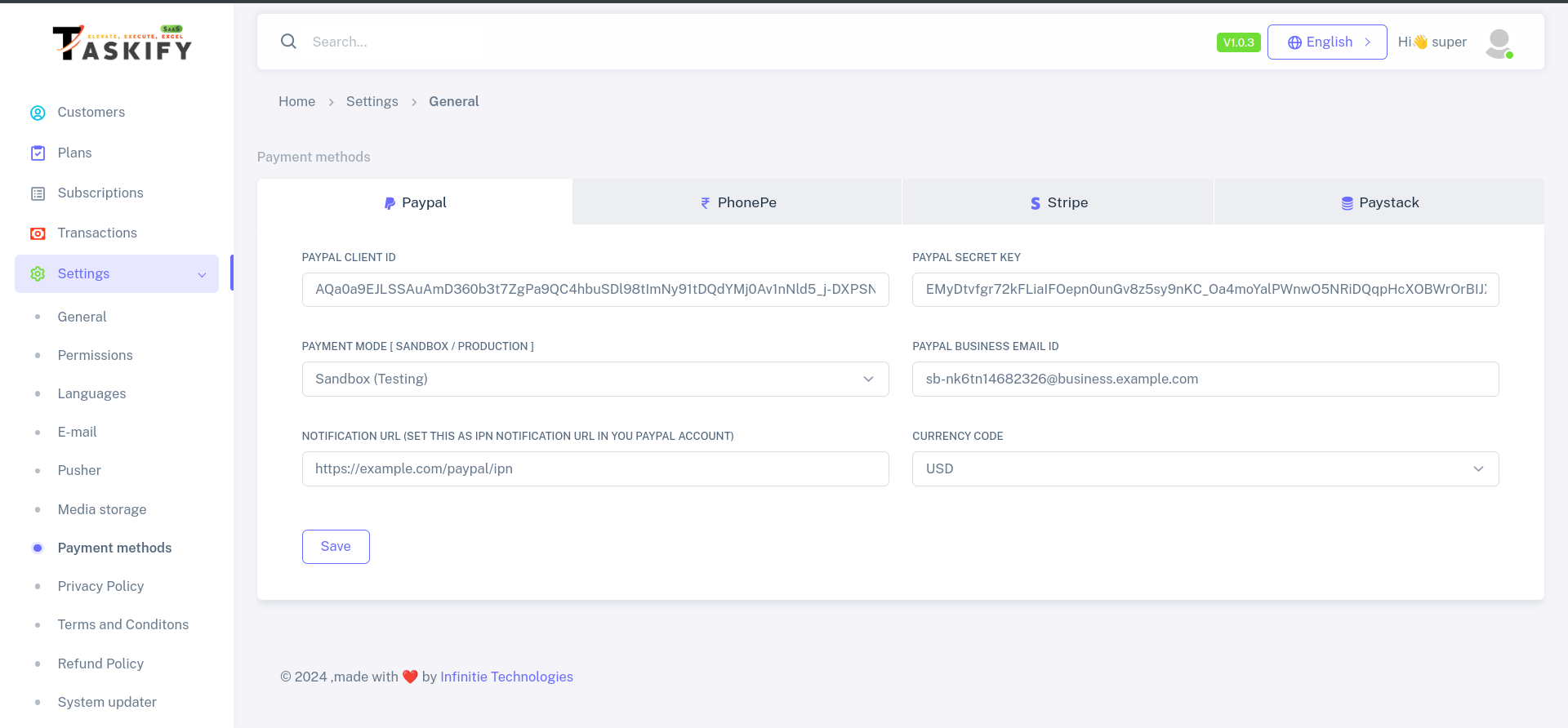This screenshot has width=1568, height=728.
Task: Click the Settings gear icon
Action: tap(38, 274)
